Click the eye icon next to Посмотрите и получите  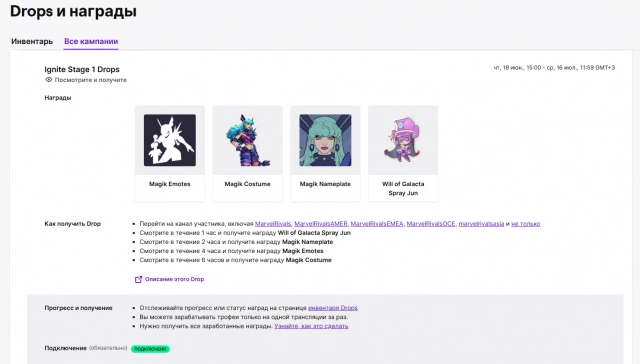[49, 80]
